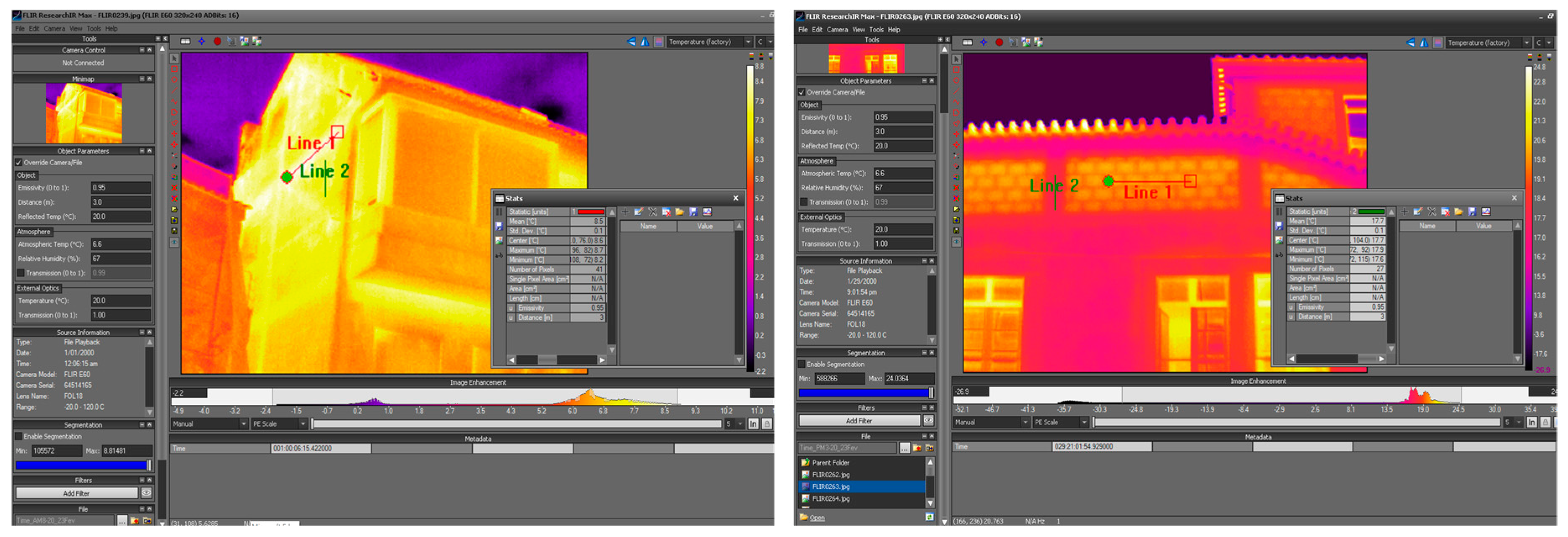Image resolution: width=1568 pixels, height=537 pixels.
Task: Click plot chart icon in right Stats panel toolbar
Action: [x=1486, y=212]
